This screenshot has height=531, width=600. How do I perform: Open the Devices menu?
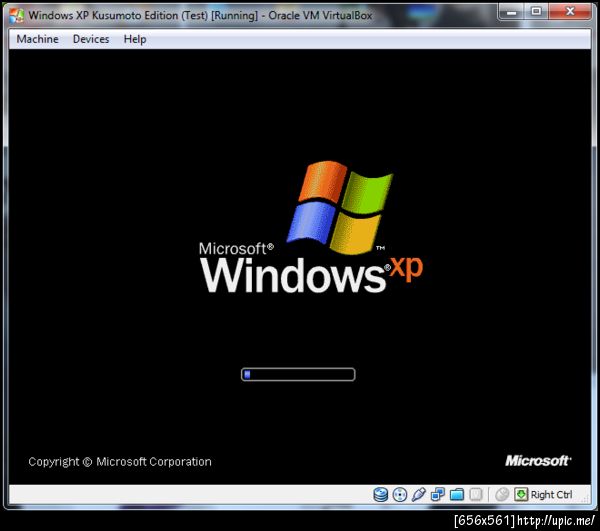[91, 39]
